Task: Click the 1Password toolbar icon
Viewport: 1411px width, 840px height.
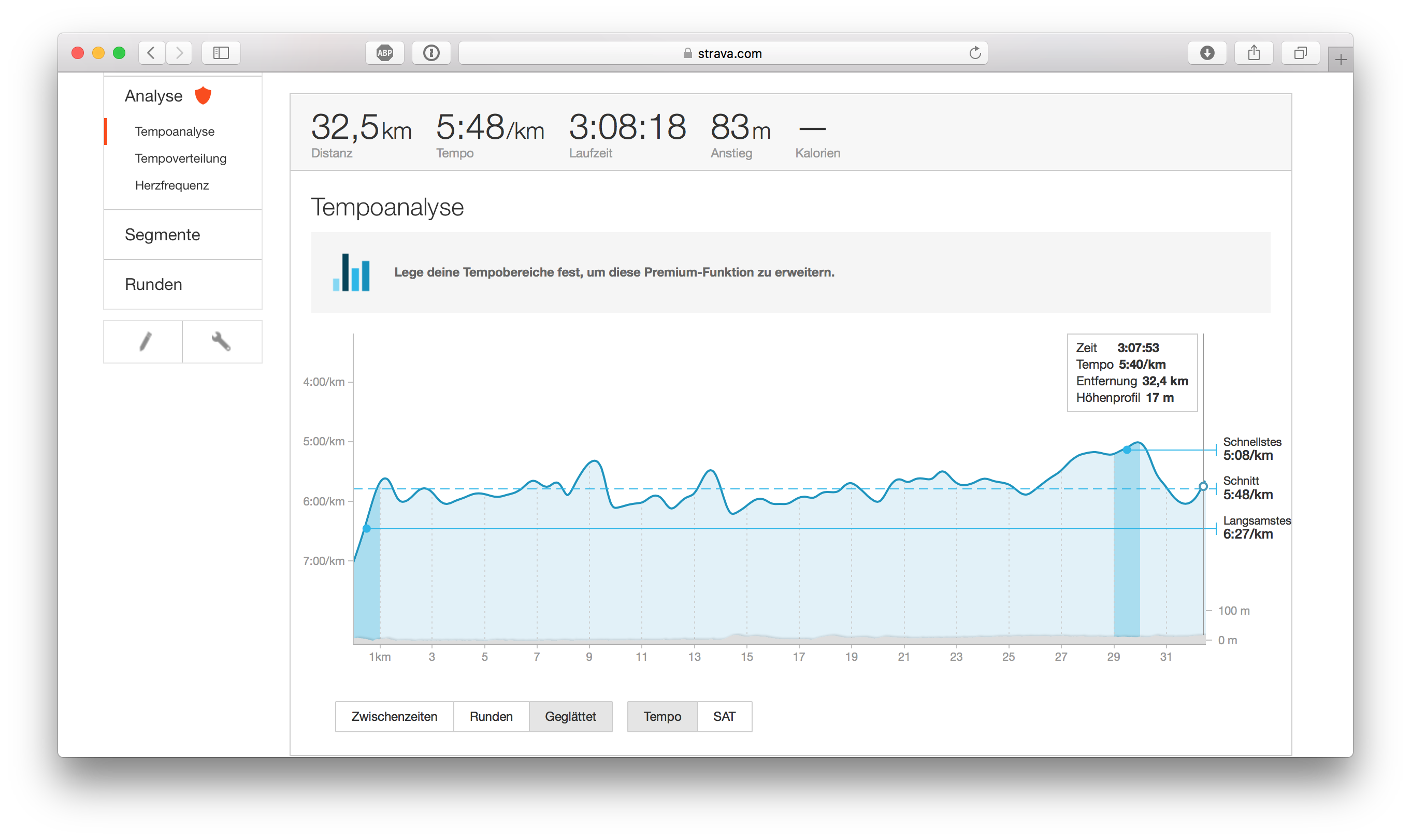Action: tap(431, 53)
